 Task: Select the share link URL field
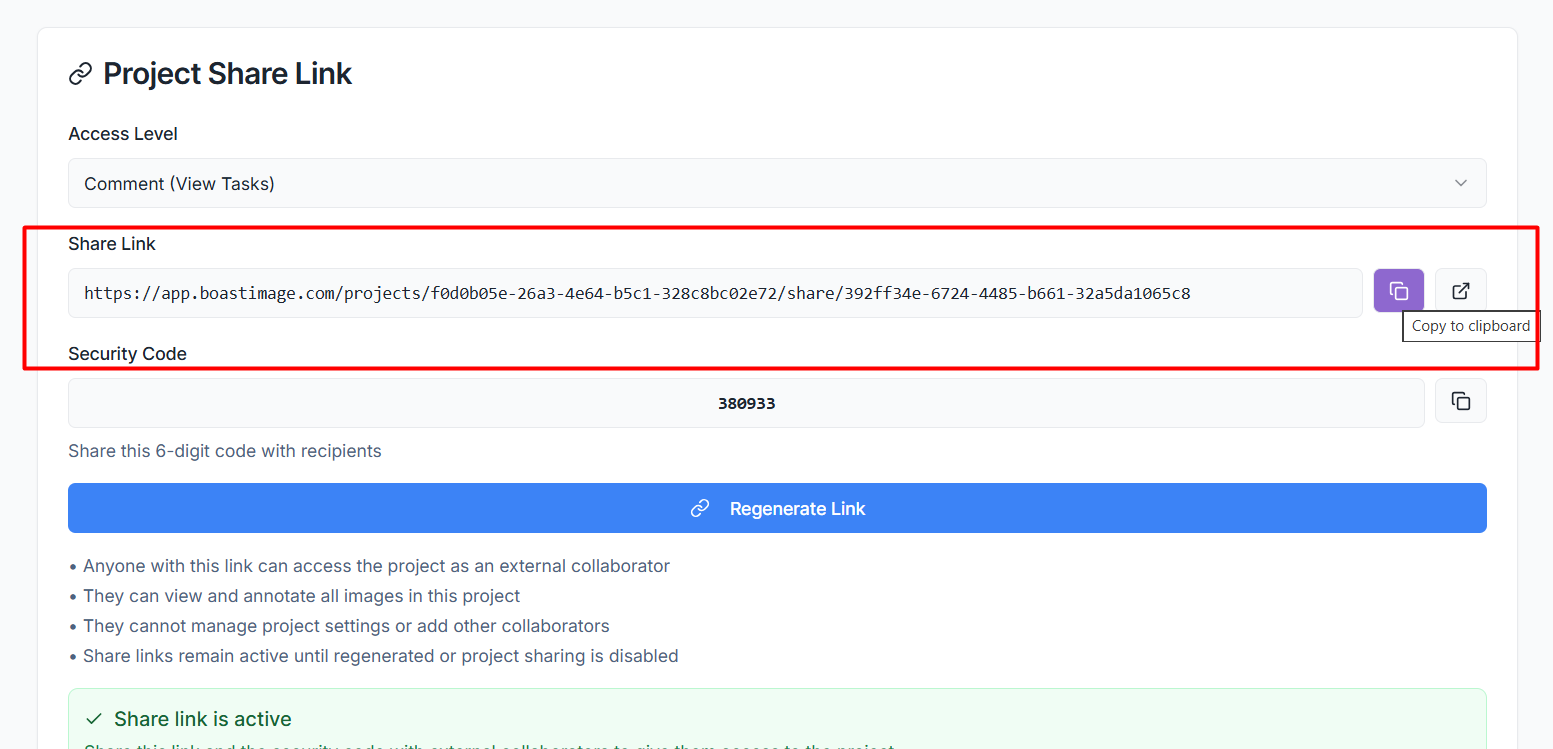click(x=714, y=293)
